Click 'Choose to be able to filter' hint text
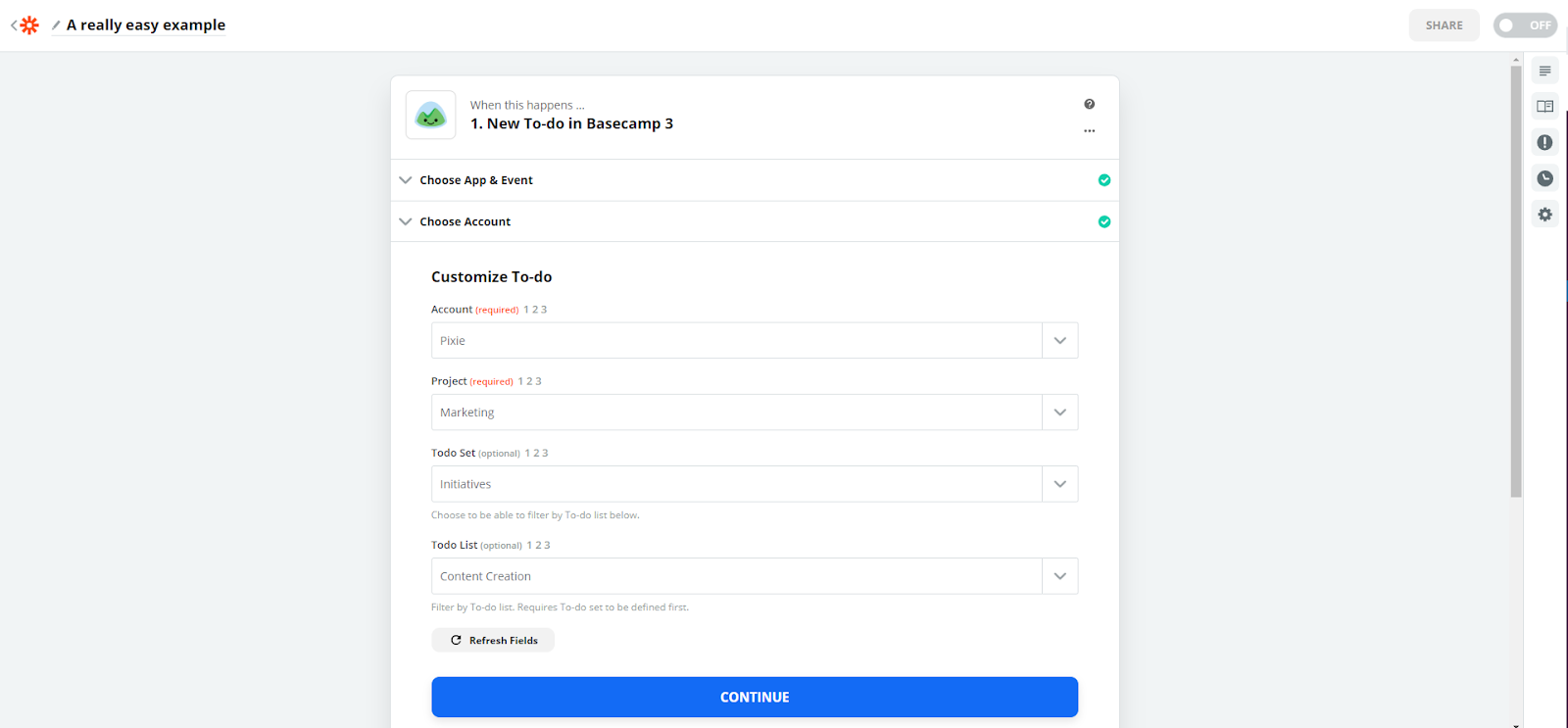1568x728 pixels. [535, 515]
